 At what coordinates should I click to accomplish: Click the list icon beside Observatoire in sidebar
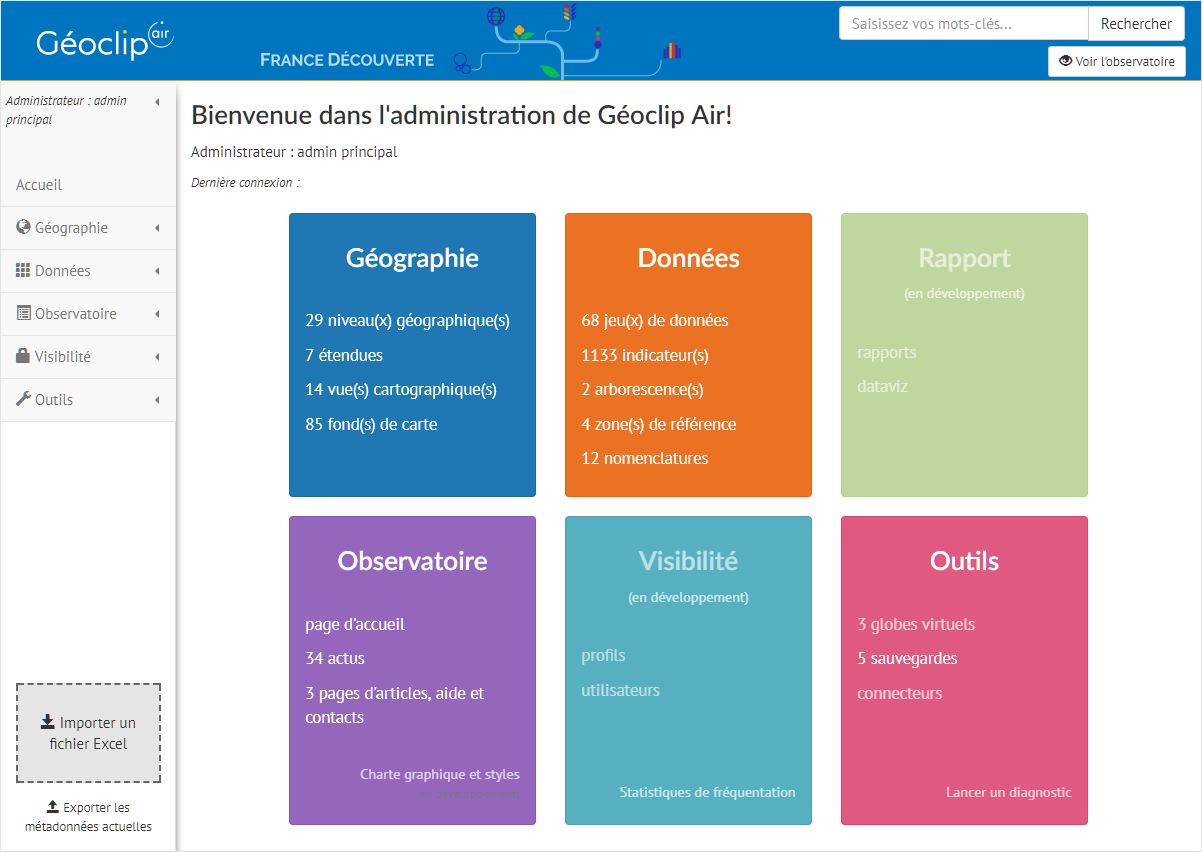(23, 313)
